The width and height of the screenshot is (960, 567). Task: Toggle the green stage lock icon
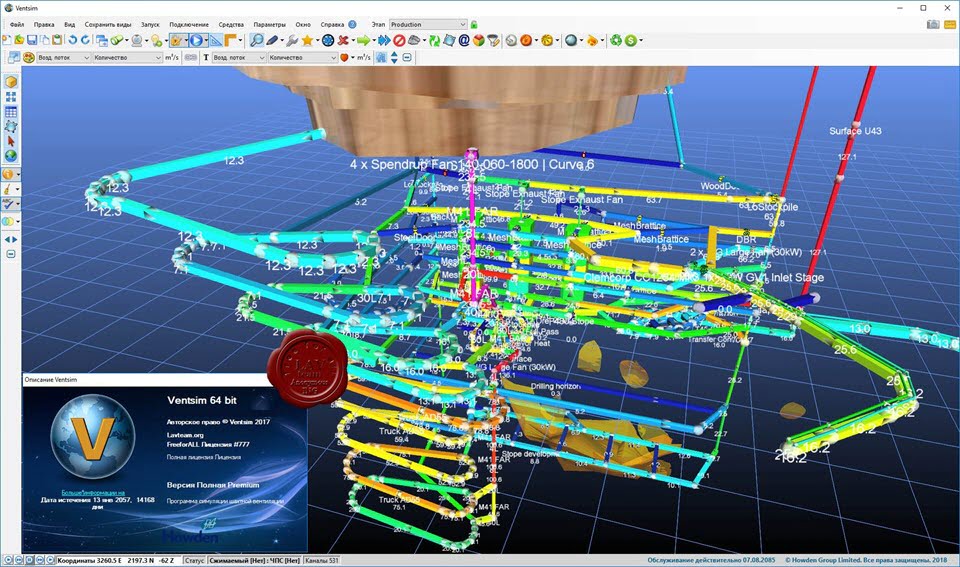pos(474,24)
